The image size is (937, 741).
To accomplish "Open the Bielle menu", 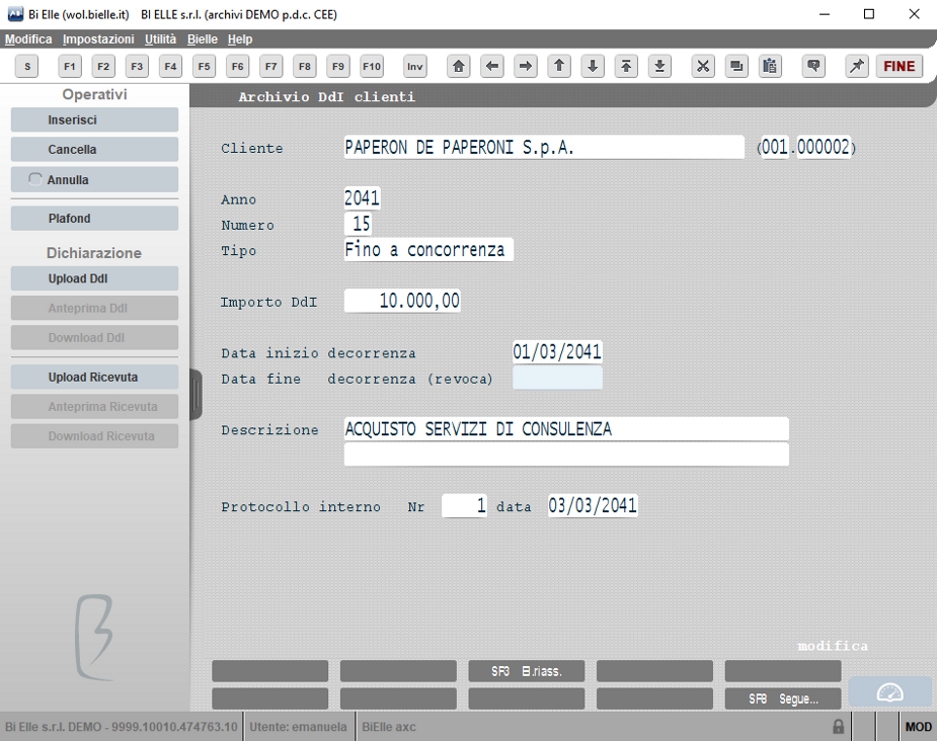I will [202, 39].
